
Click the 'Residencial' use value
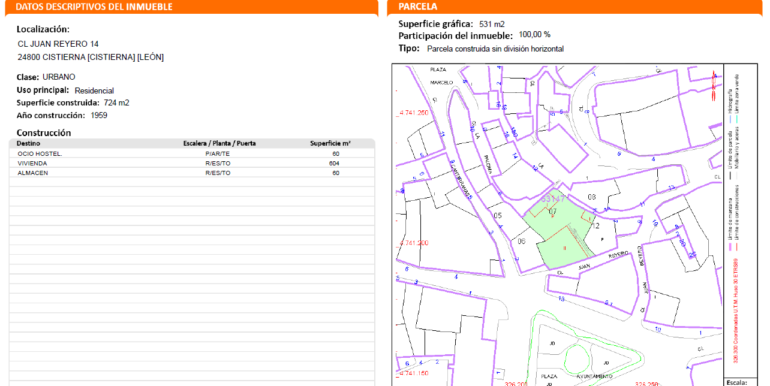tap(94, 91)
